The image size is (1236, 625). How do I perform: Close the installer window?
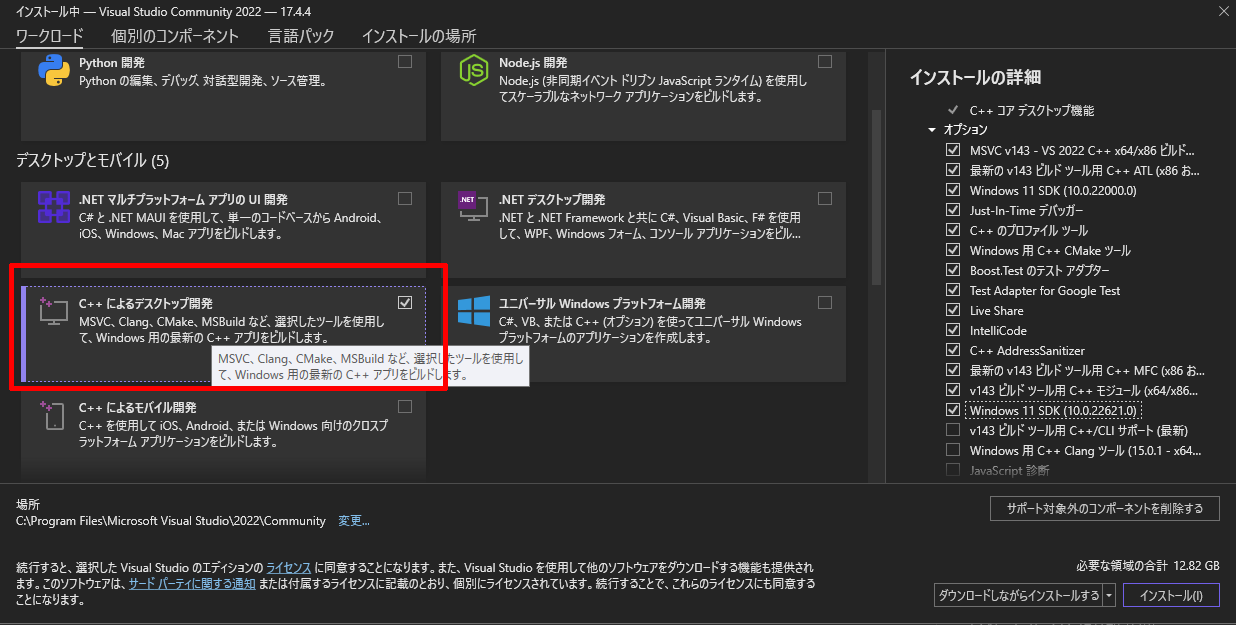1225,11
